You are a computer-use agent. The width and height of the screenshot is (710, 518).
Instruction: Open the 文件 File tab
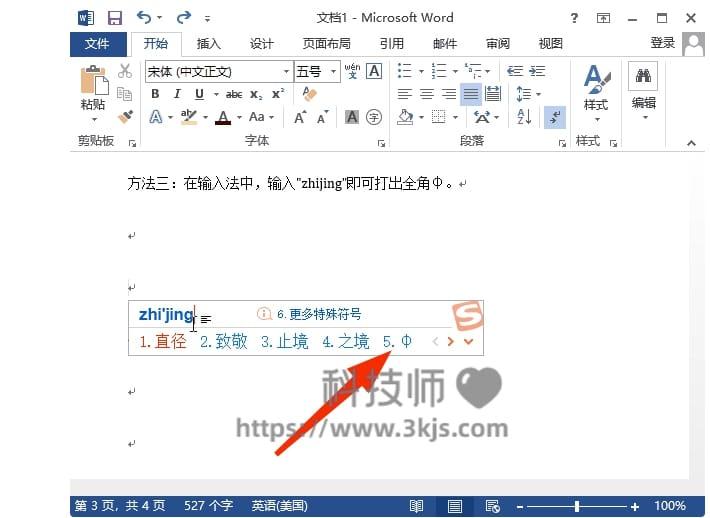coord(98,44)
